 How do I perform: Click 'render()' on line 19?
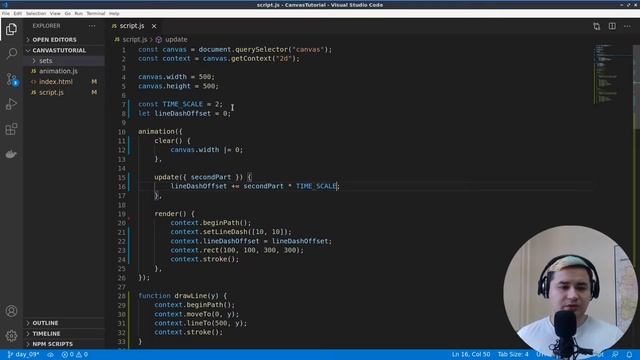170,214
